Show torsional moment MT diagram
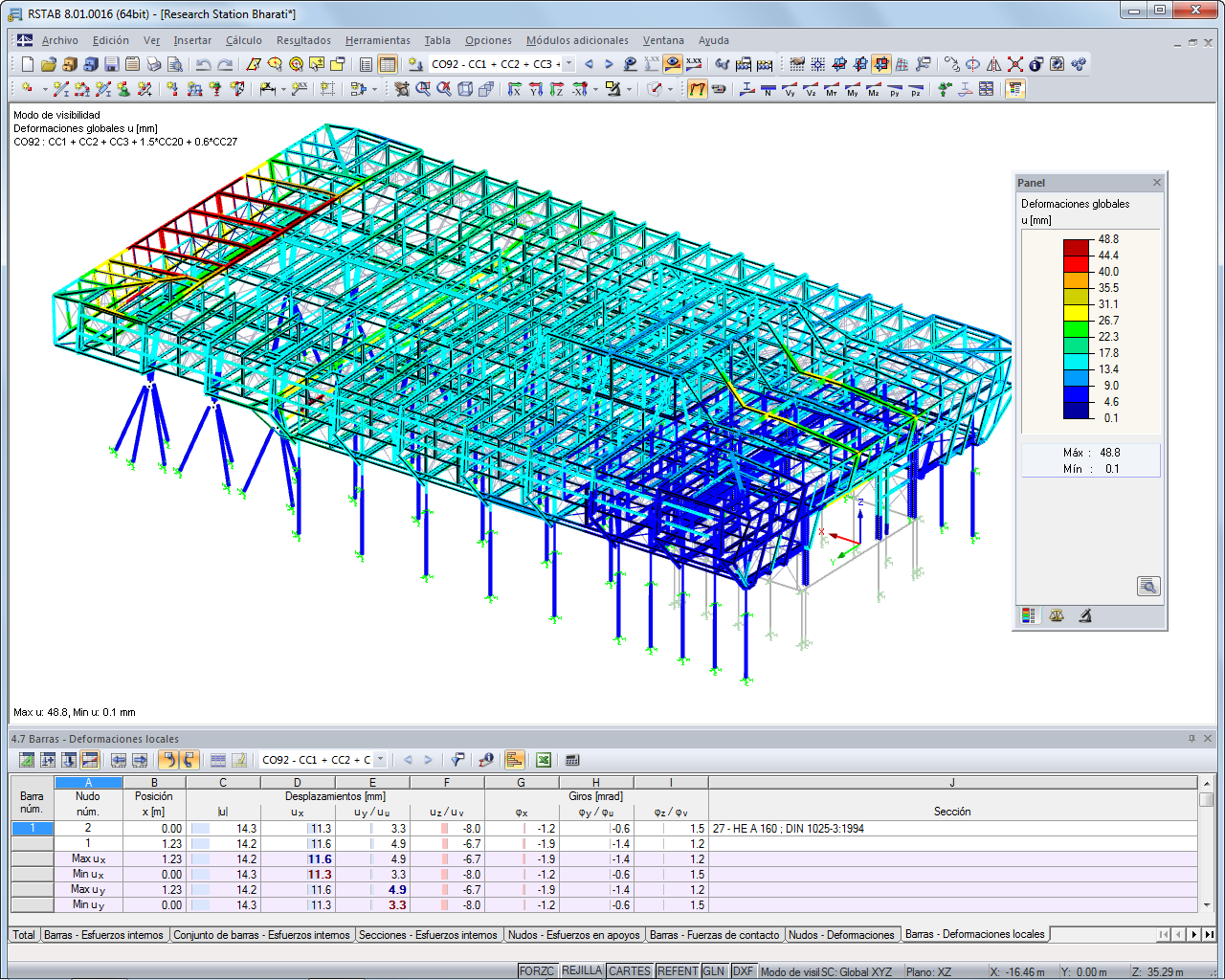The width and height of the screenshot is (1225, 980). [x=832, y=89]
